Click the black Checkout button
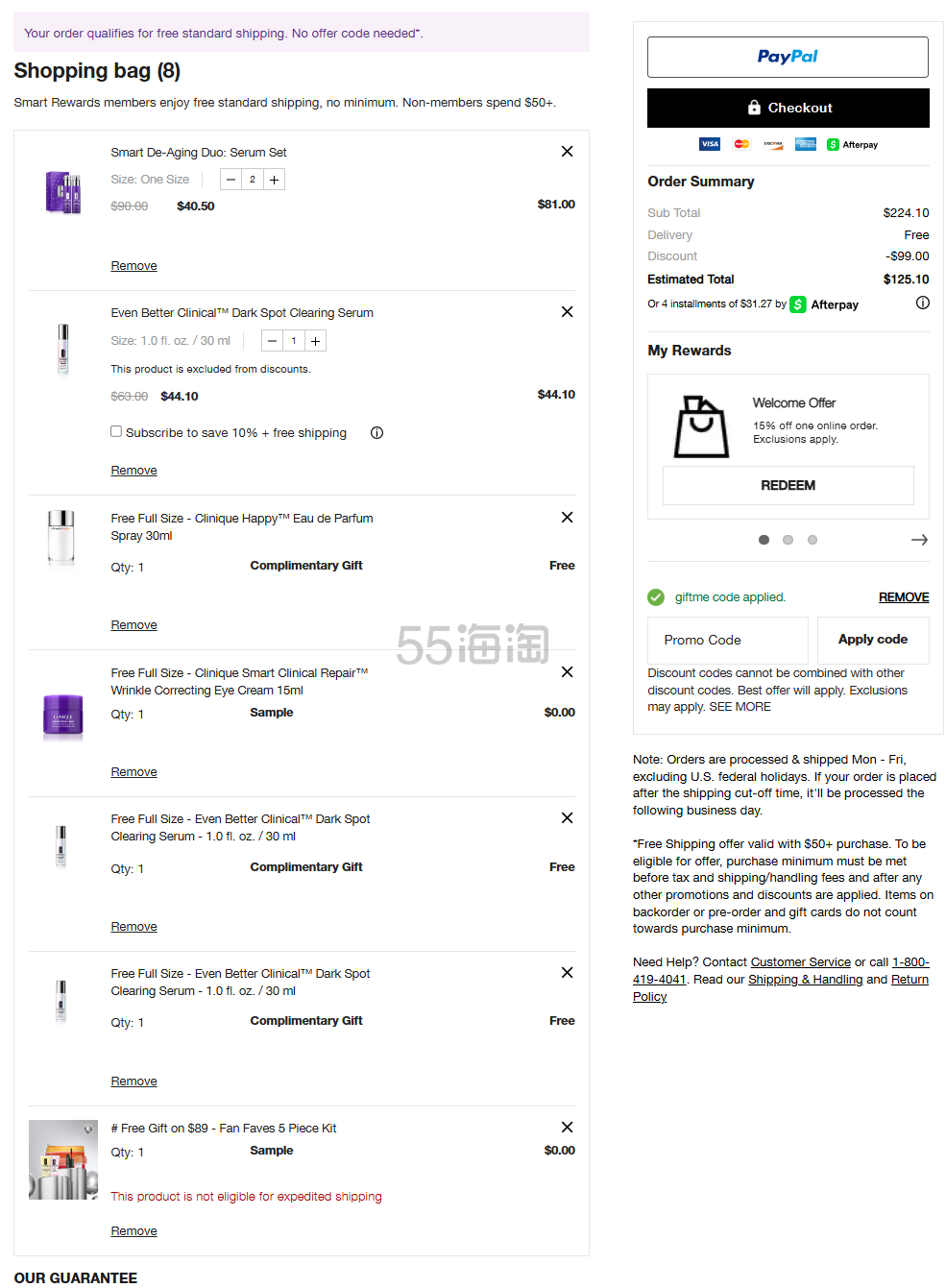This screenshot has width=946, height=1288. coord(788,109)
